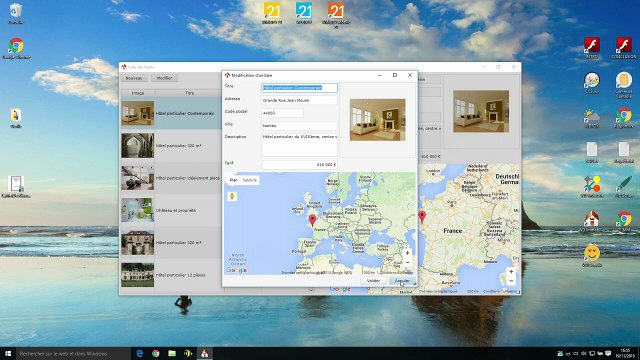
Task: Open the Flash file labeled CONCLUSION
Action: [x=624, y=47]
